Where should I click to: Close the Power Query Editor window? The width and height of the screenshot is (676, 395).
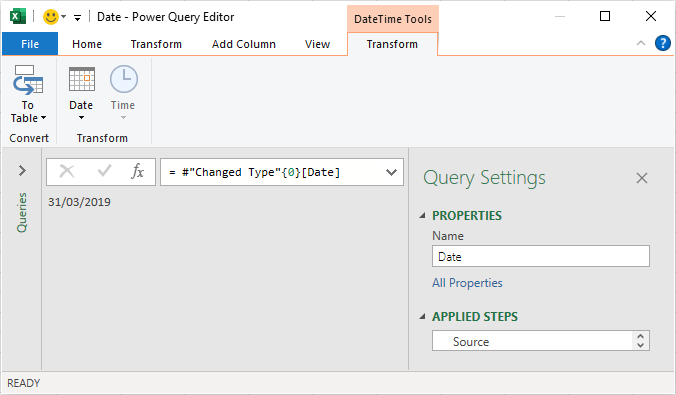coord(651,16)
